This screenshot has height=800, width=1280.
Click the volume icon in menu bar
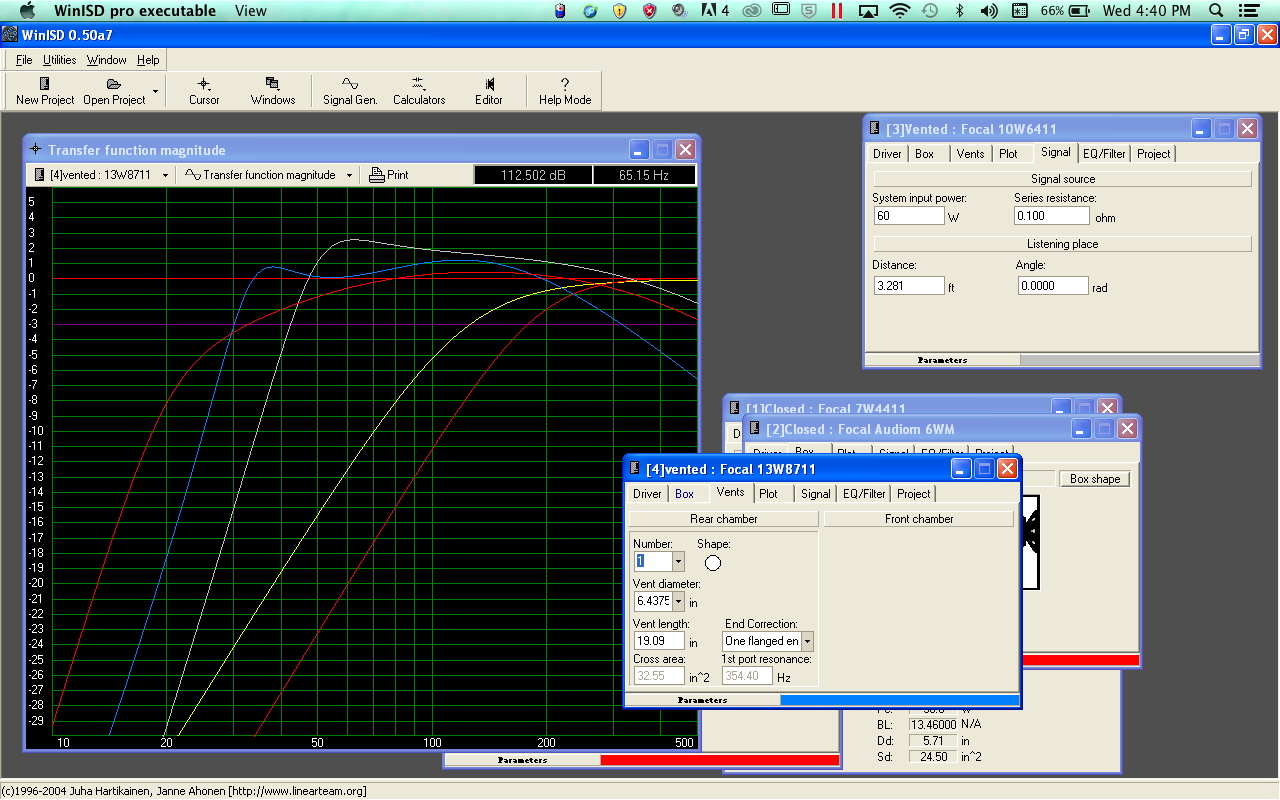[989, 11]
